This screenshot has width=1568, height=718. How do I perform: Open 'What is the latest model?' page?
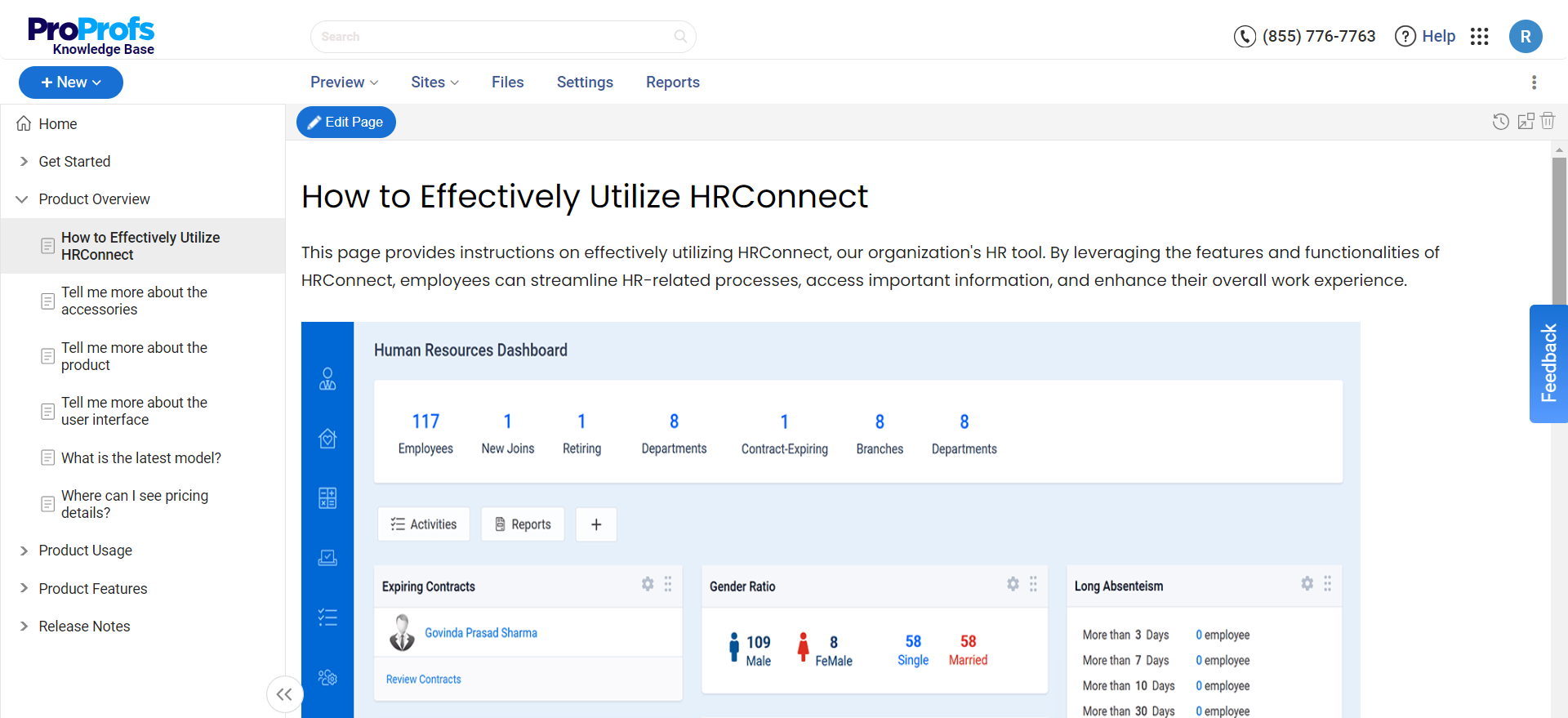[x=143, y=458]
